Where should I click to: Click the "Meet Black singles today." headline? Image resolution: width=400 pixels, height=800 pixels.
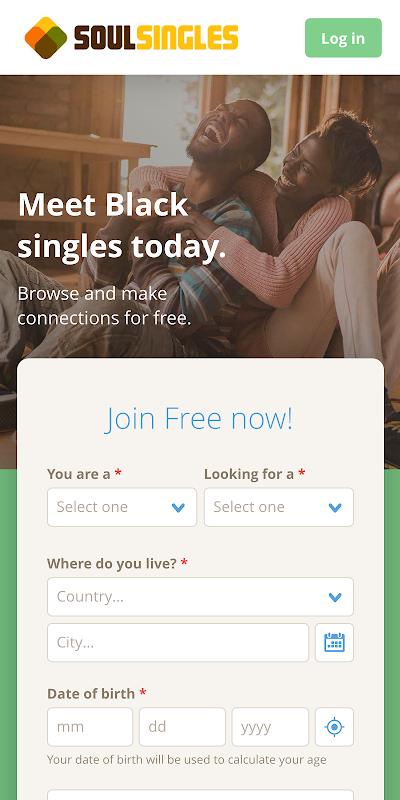click(122, 226)
